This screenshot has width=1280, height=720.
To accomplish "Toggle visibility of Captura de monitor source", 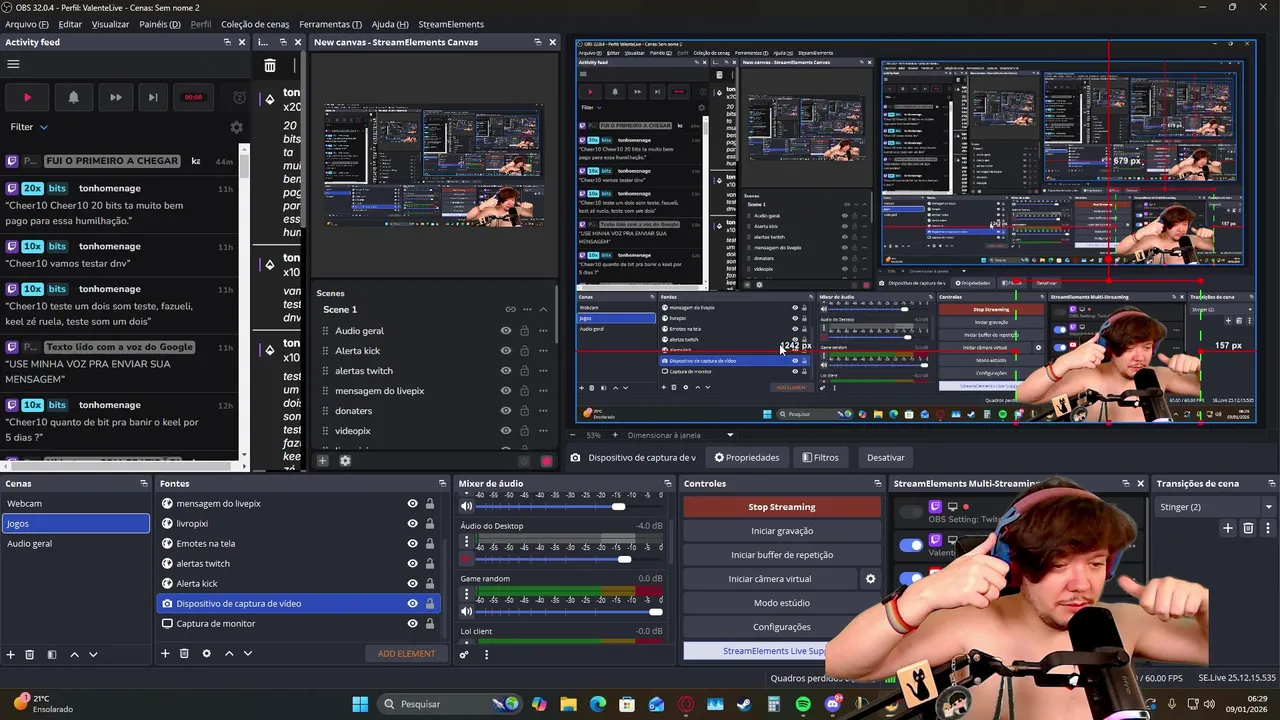I will (412, 624).
